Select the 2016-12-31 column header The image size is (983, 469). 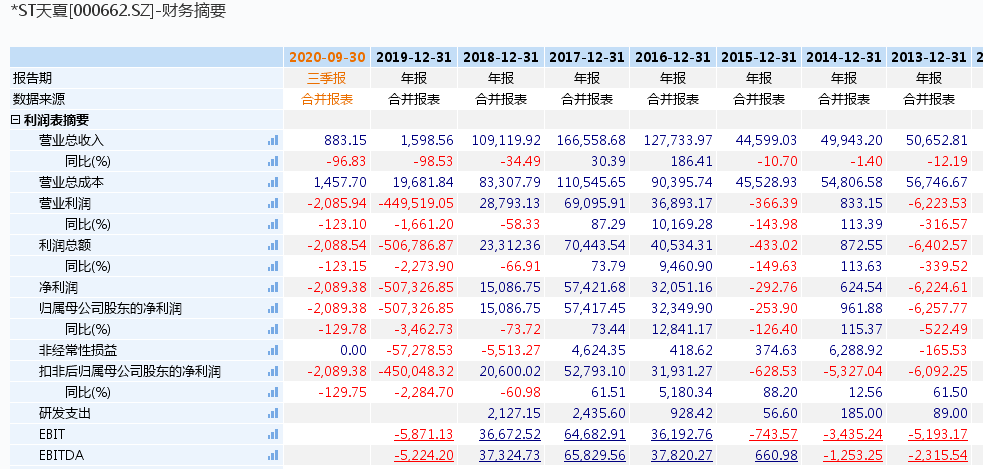click(x=673, y=57)
